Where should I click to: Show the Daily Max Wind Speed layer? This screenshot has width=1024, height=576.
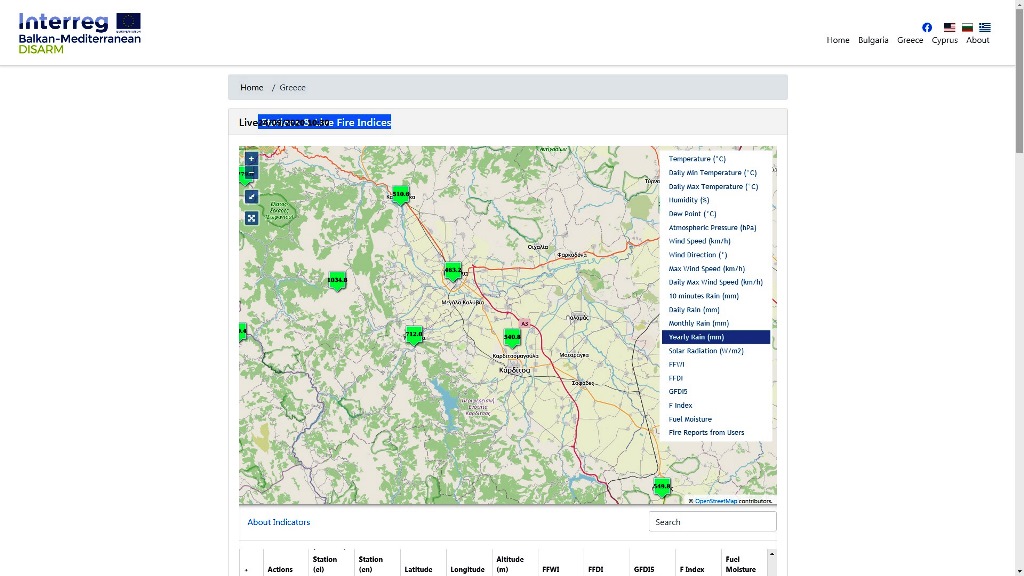tap(716, 282)
